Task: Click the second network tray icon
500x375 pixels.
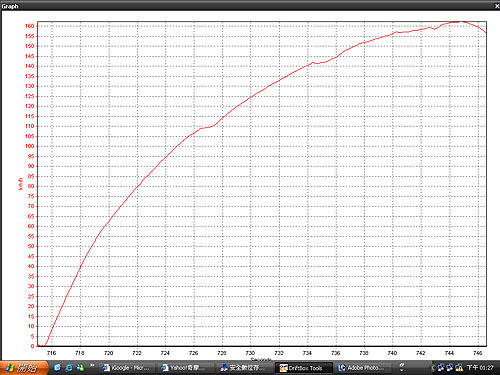Action: click(x=450, y=368)
